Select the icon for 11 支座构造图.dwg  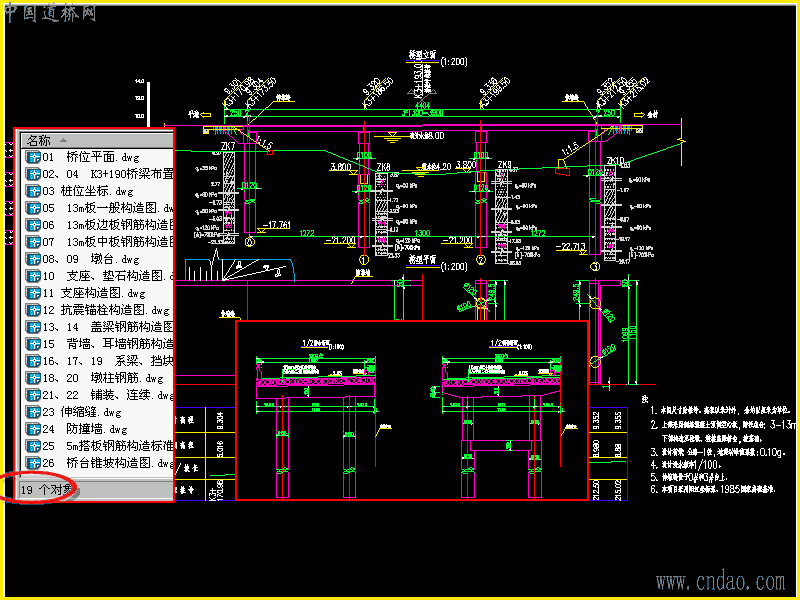coord(33,293)
